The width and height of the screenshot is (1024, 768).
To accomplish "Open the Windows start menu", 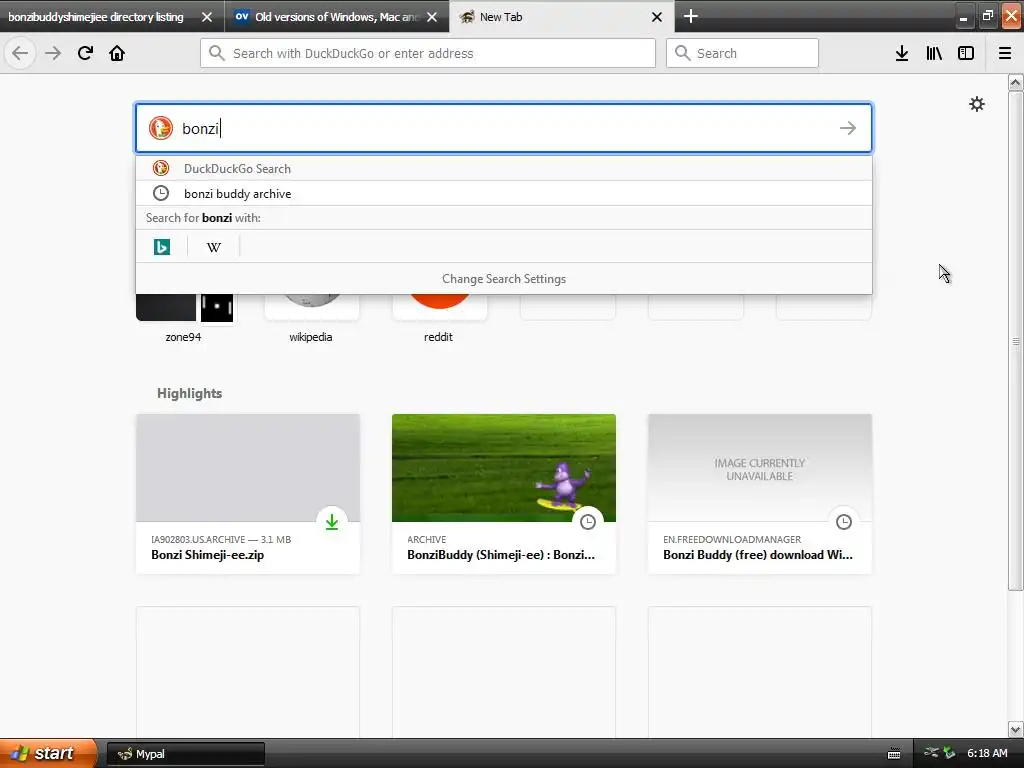I will (x=48, y=753).
